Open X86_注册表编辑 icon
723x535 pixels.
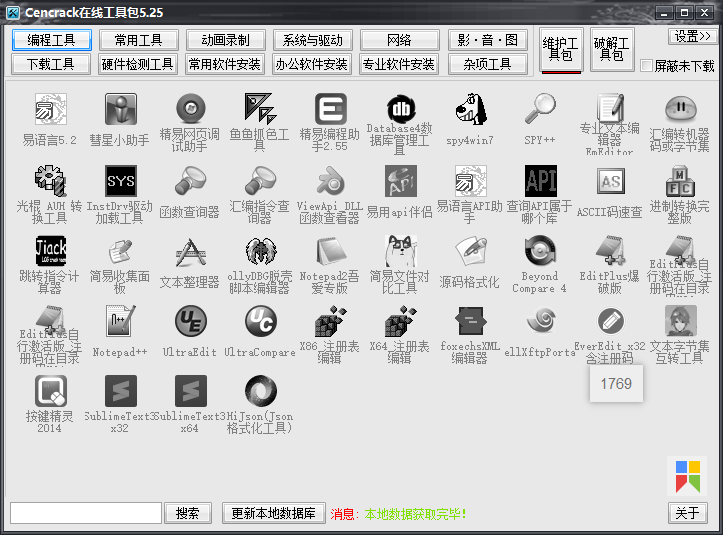click(x=331, y=321)
